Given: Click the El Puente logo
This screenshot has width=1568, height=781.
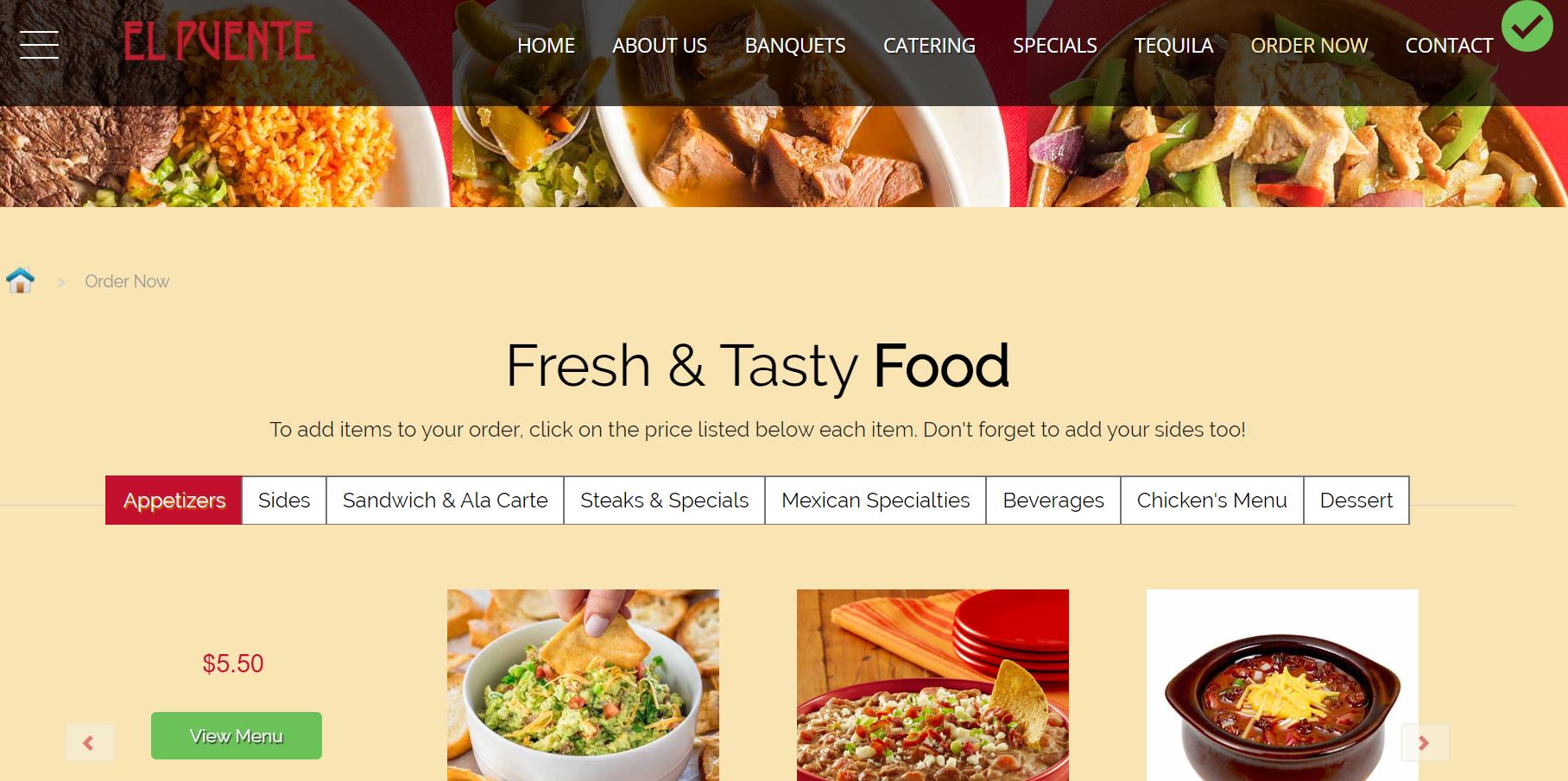Looking at the screenshot, I should [x=219, y=42].
